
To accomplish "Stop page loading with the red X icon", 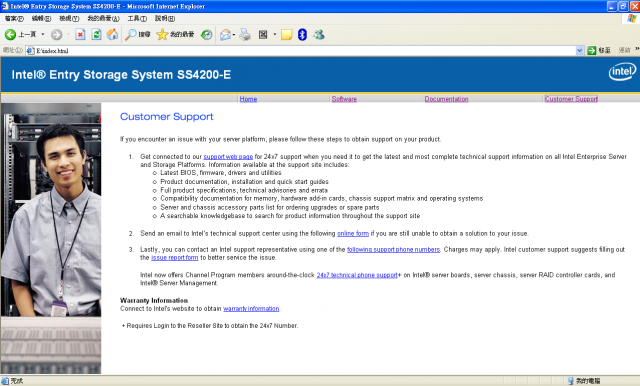I will (80, 35).
